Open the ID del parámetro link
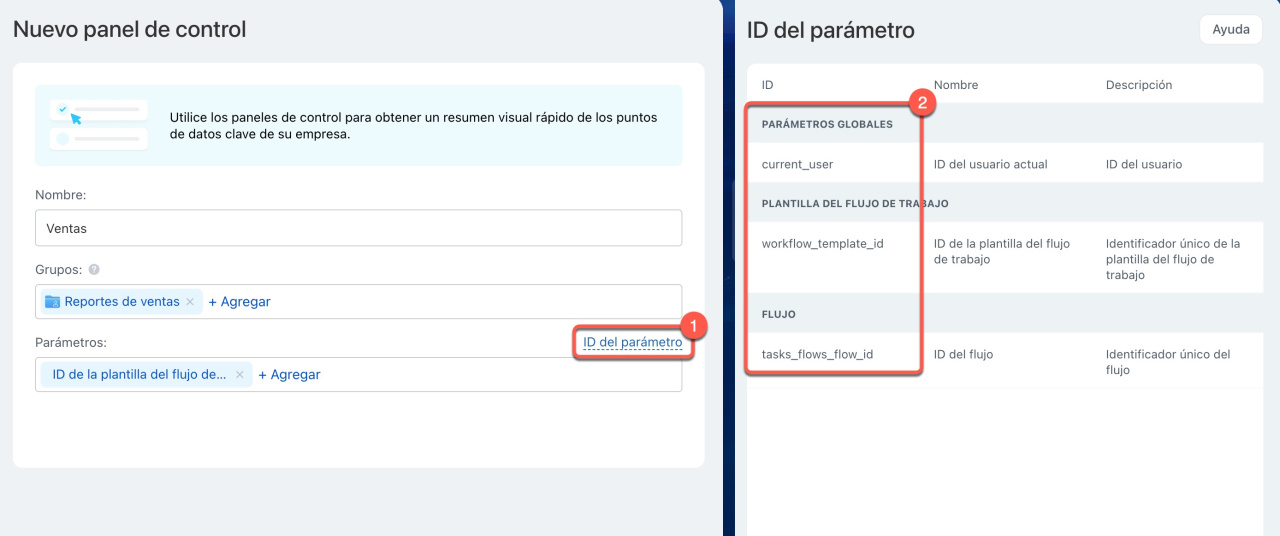This screenshot has width=1280, height=536. [632, 342]
